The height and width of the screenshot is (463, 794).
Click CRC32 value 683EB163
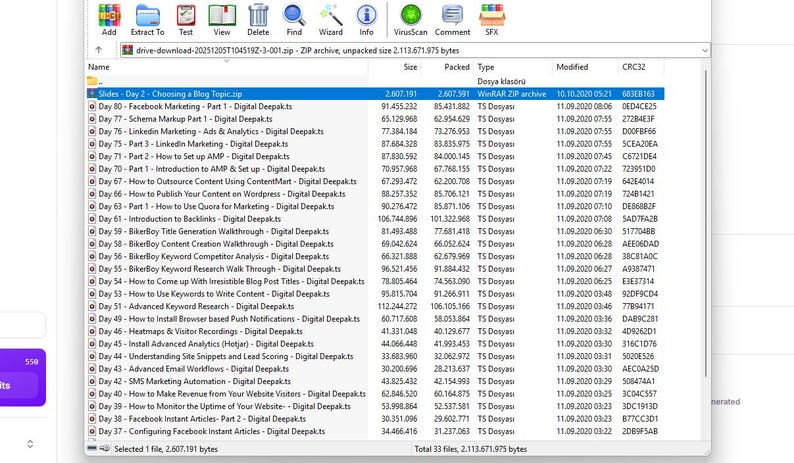tap(638, 94)
